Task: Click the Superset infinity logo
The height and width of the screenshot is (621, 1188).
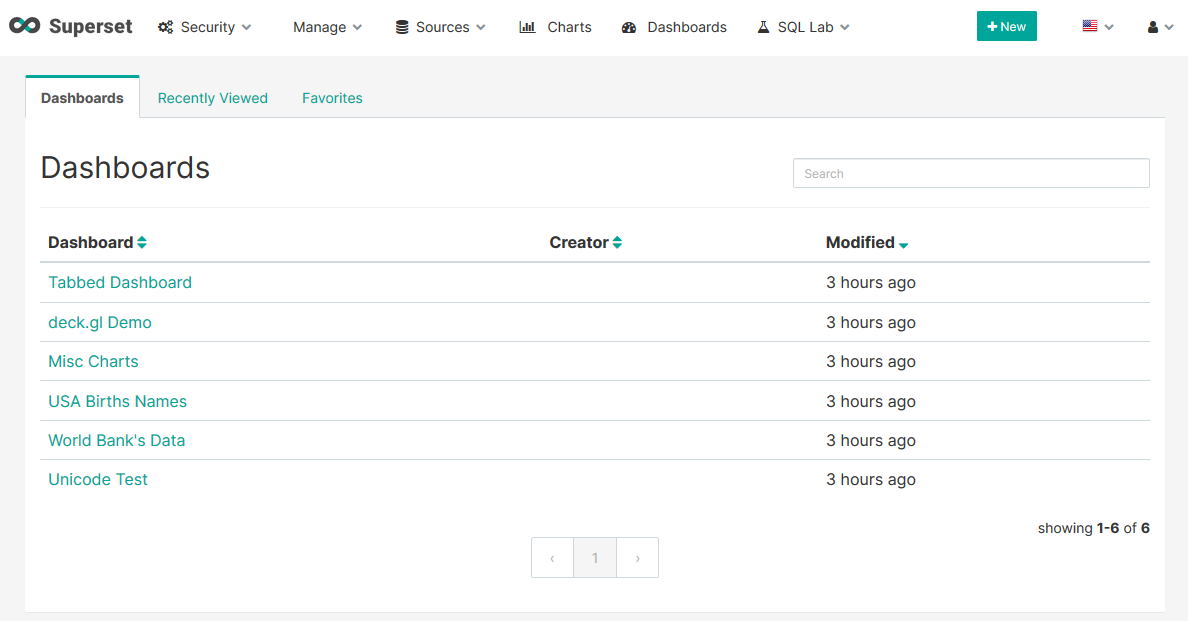Action: coord(24,27)
